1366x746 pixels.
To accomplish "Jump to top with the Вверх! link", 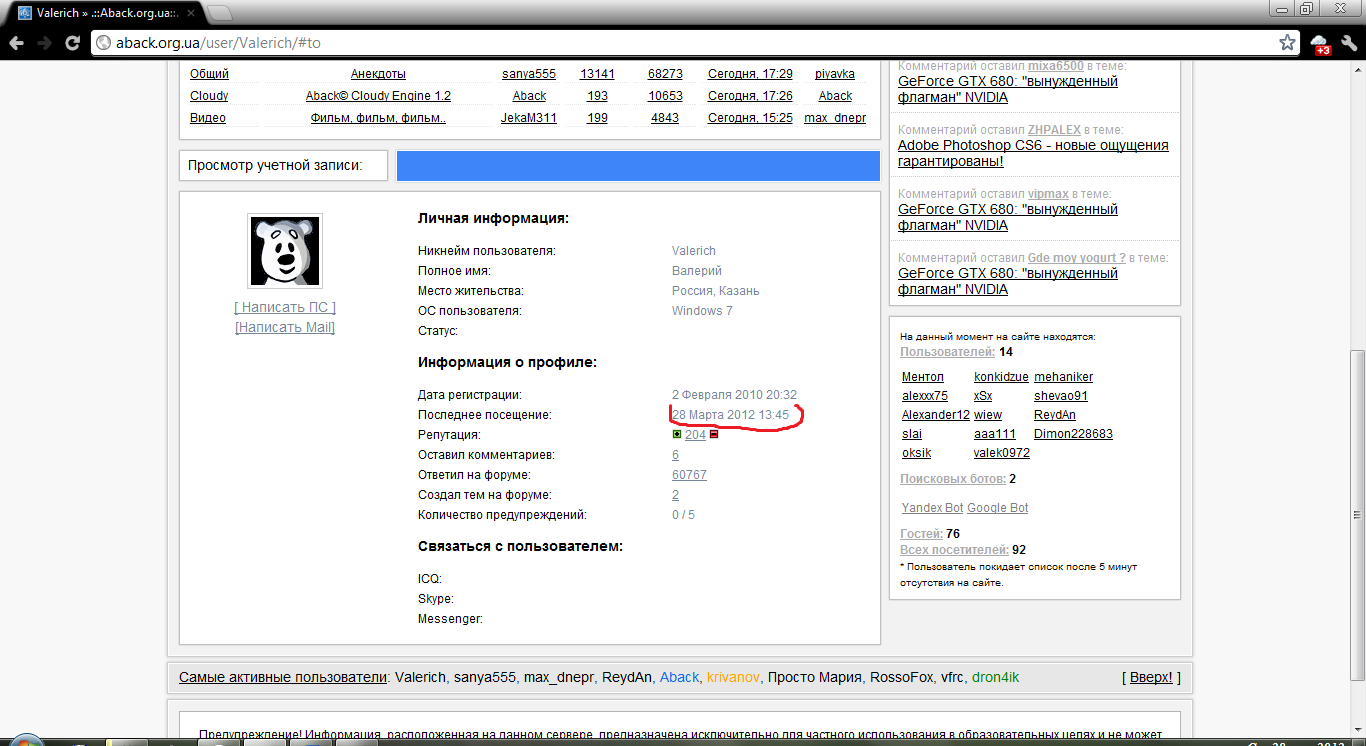I will tap(1151, 677).
